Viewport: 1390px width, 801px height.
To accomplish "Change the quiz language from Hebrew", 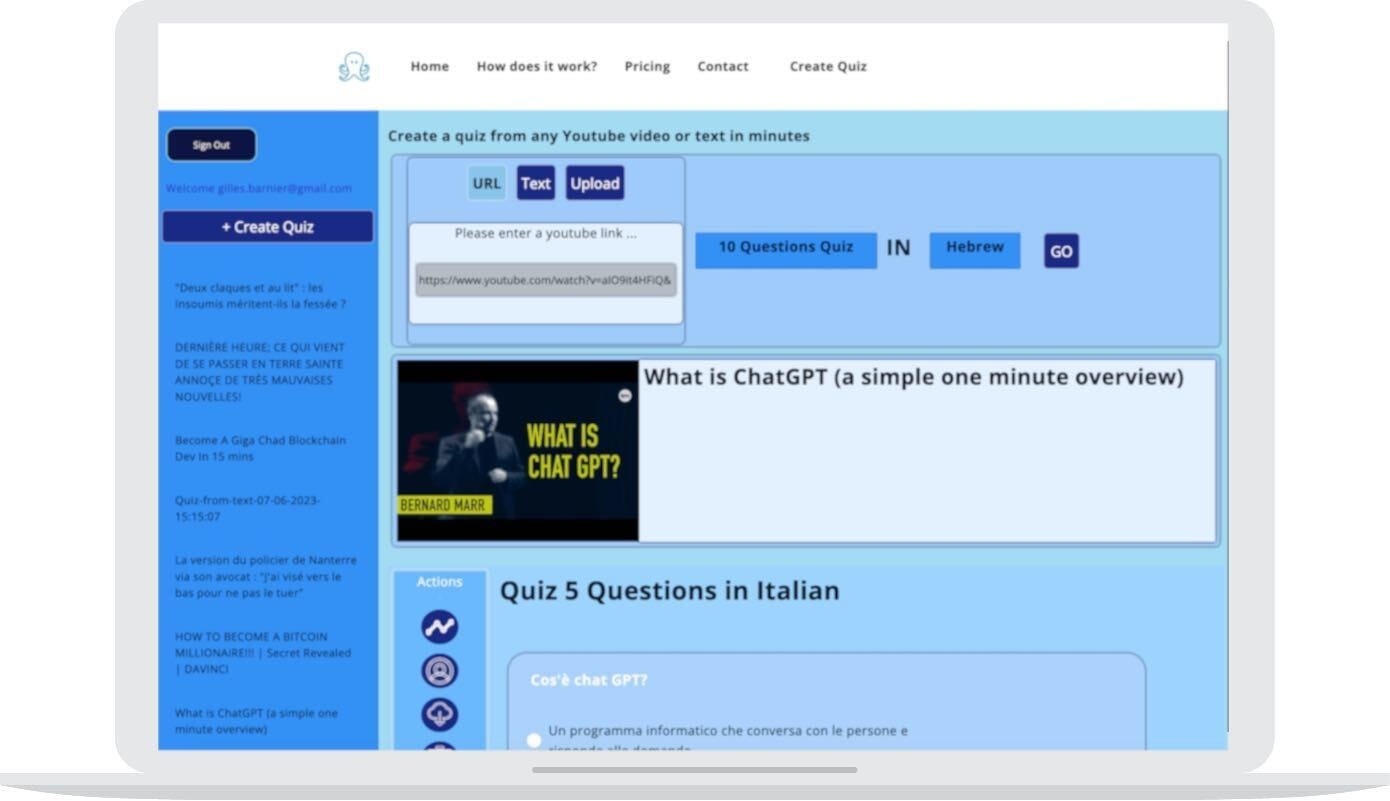I will 973,248.
